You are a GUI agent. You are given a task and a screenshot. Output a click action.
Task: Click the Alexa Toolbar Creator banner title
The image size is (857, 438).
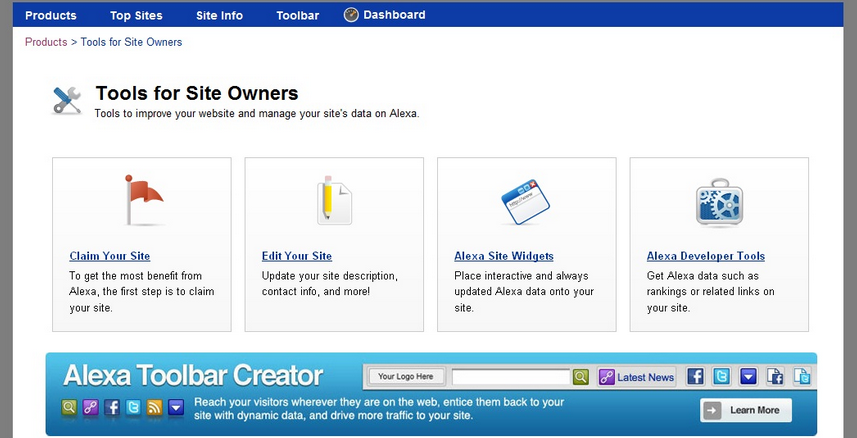coord(193,376)
